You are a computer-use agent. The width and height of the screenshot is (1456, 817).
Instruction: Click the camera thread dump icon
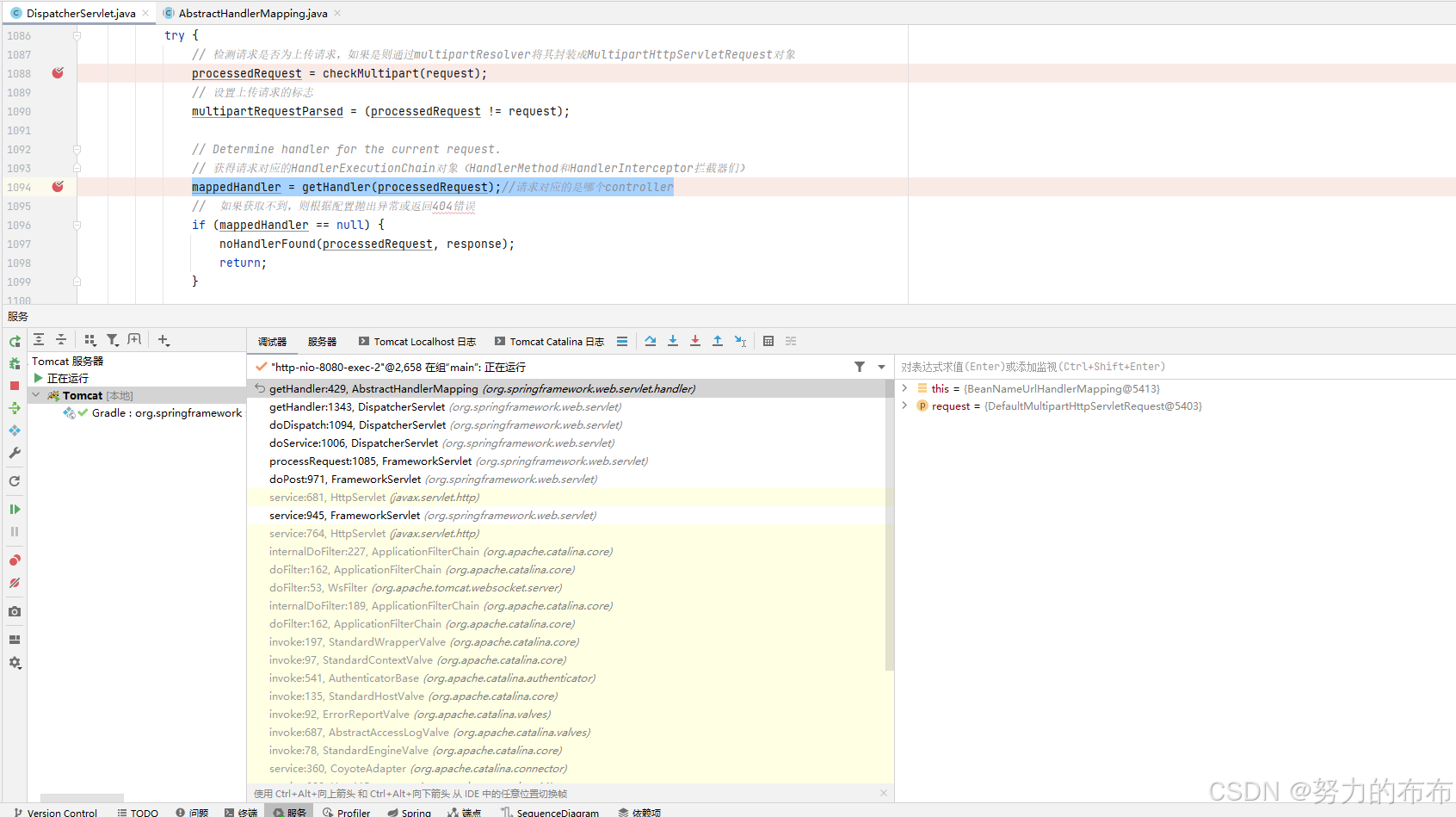click(x=15, y=611)
